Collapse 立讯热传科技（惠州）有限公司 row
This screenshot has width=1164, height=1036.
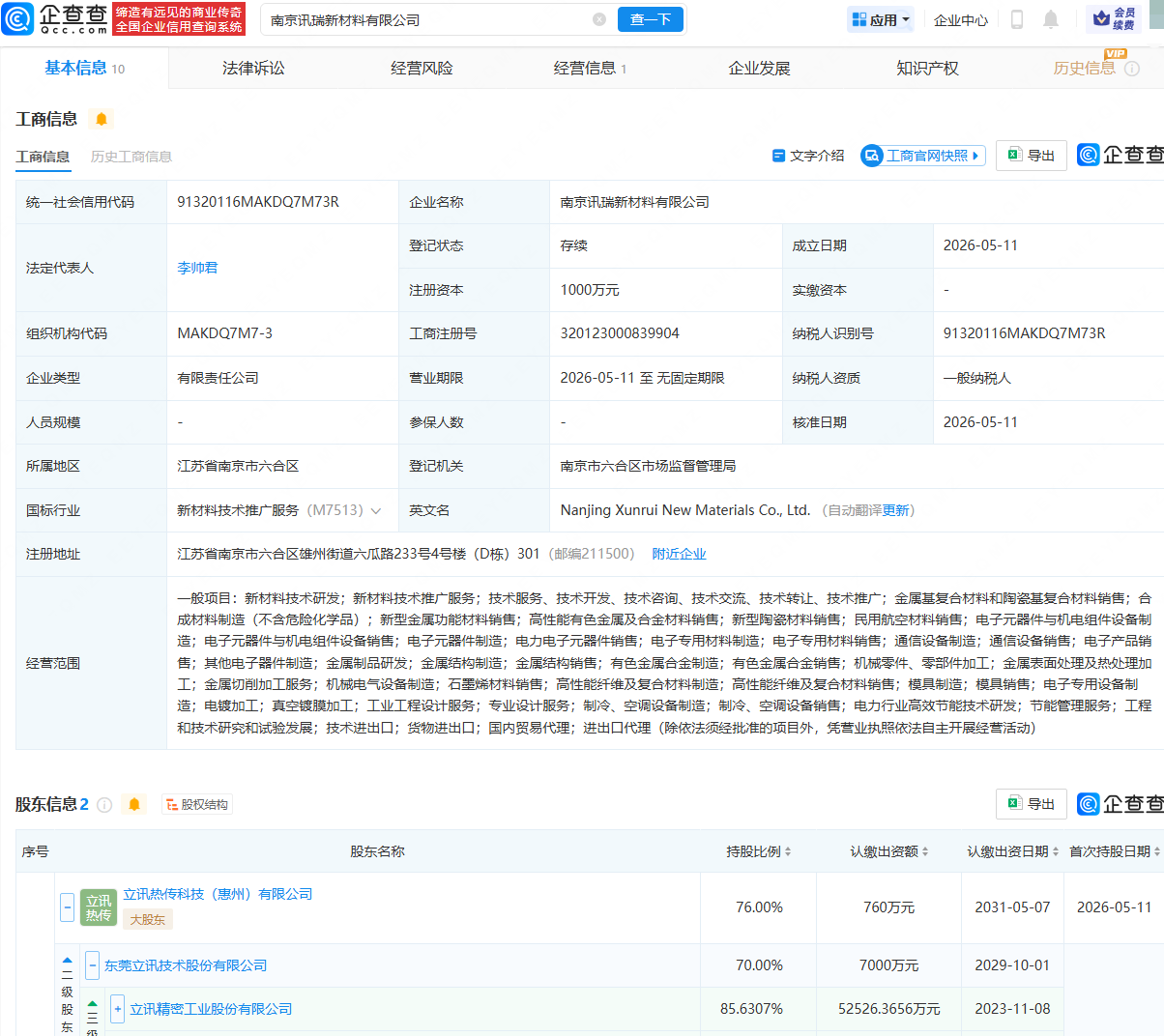[x=68, y=907]
